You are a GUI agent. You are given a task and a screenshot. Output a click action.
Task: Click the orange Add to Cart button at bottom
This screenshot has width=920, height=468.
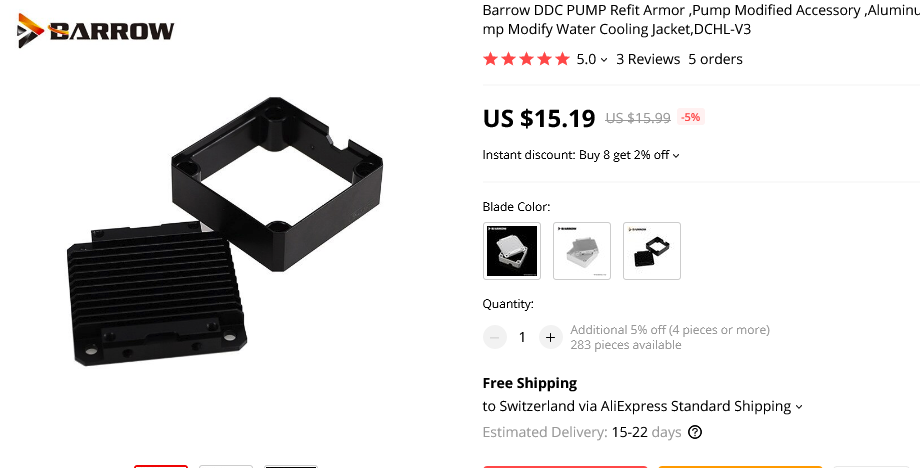(739, 467)
